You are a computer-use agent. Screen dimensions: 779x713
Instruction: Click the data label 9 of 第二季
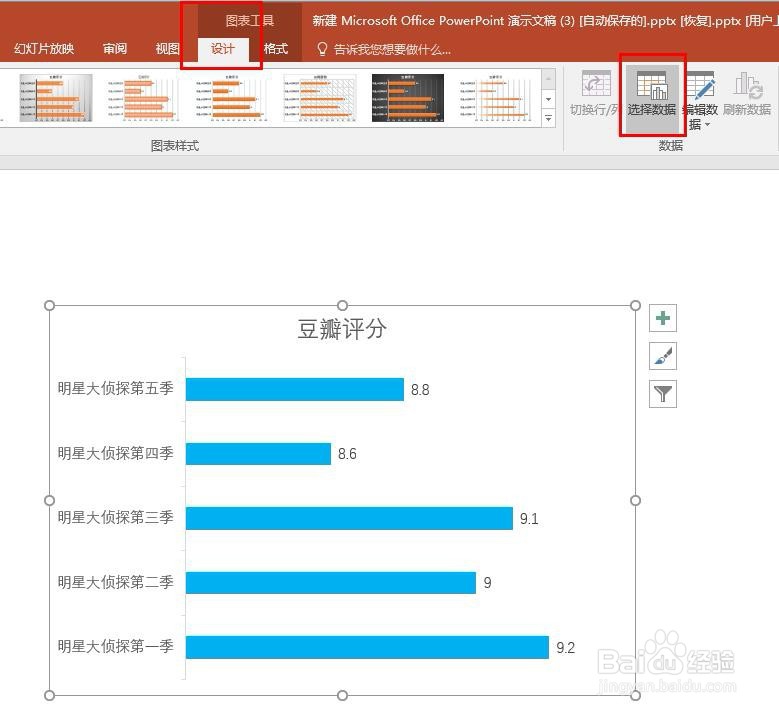pyautogui.click(x=487, y=582)
